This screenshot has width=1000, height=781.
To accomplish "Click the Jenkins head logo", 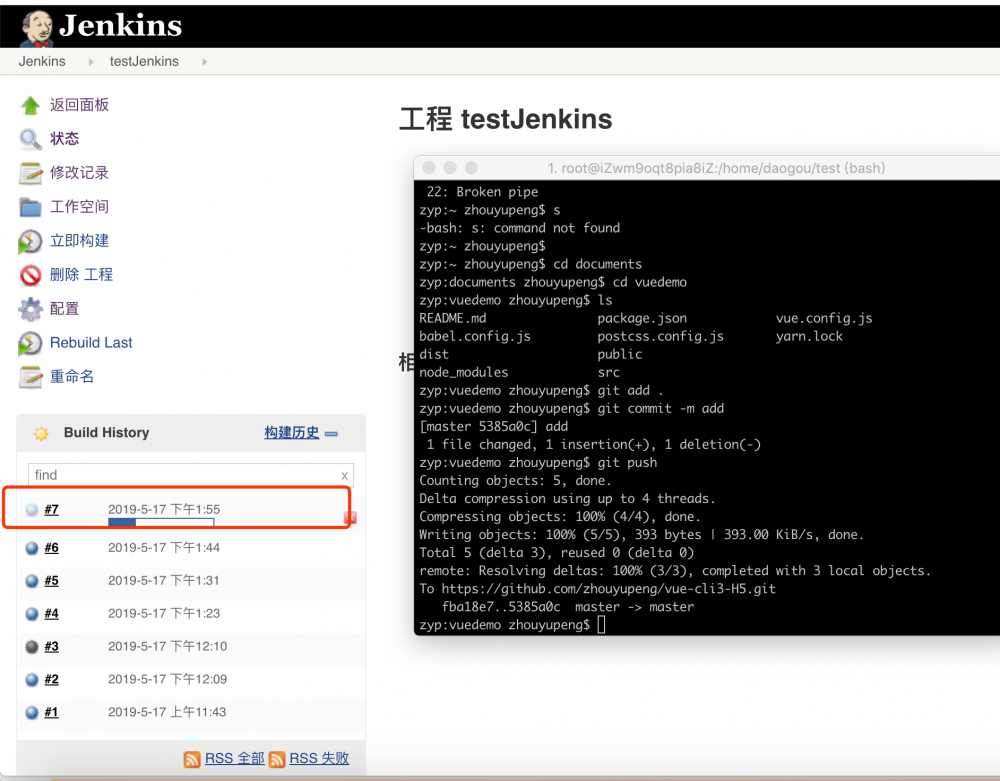I will click(x=36, y=25).
